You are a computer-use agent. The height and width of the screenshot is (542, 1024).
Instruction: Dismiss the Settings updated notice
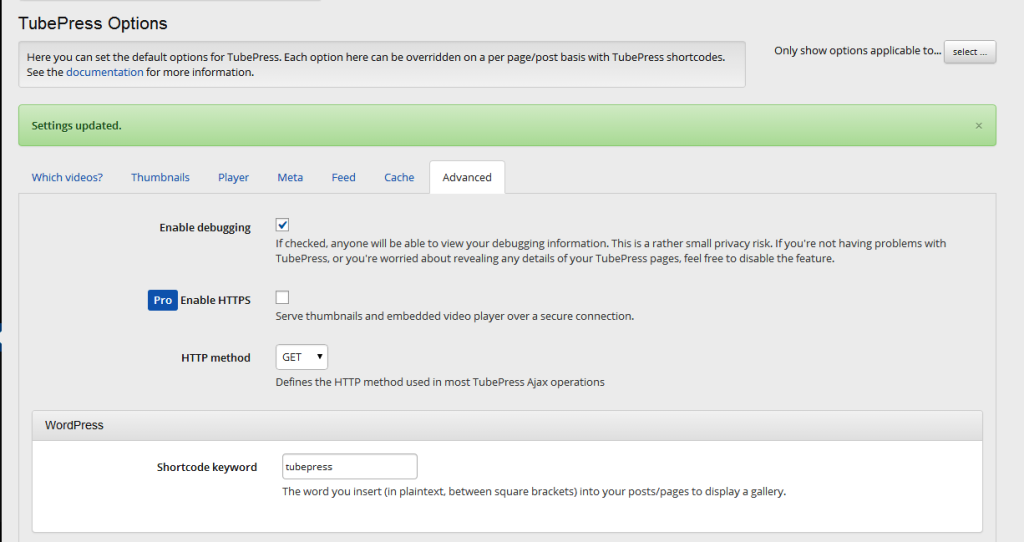(x=978, y=125)
